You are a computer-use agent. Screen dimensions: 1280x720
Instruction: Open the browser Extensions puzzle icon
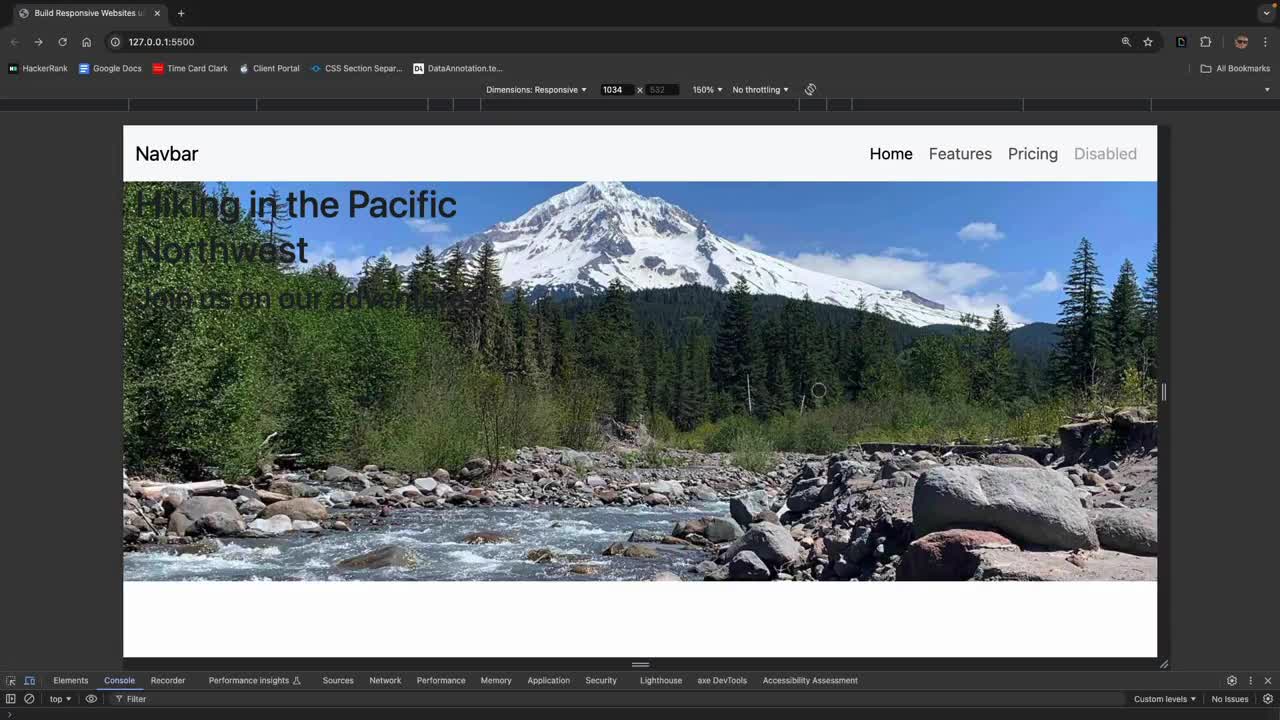click(1205, 42)
